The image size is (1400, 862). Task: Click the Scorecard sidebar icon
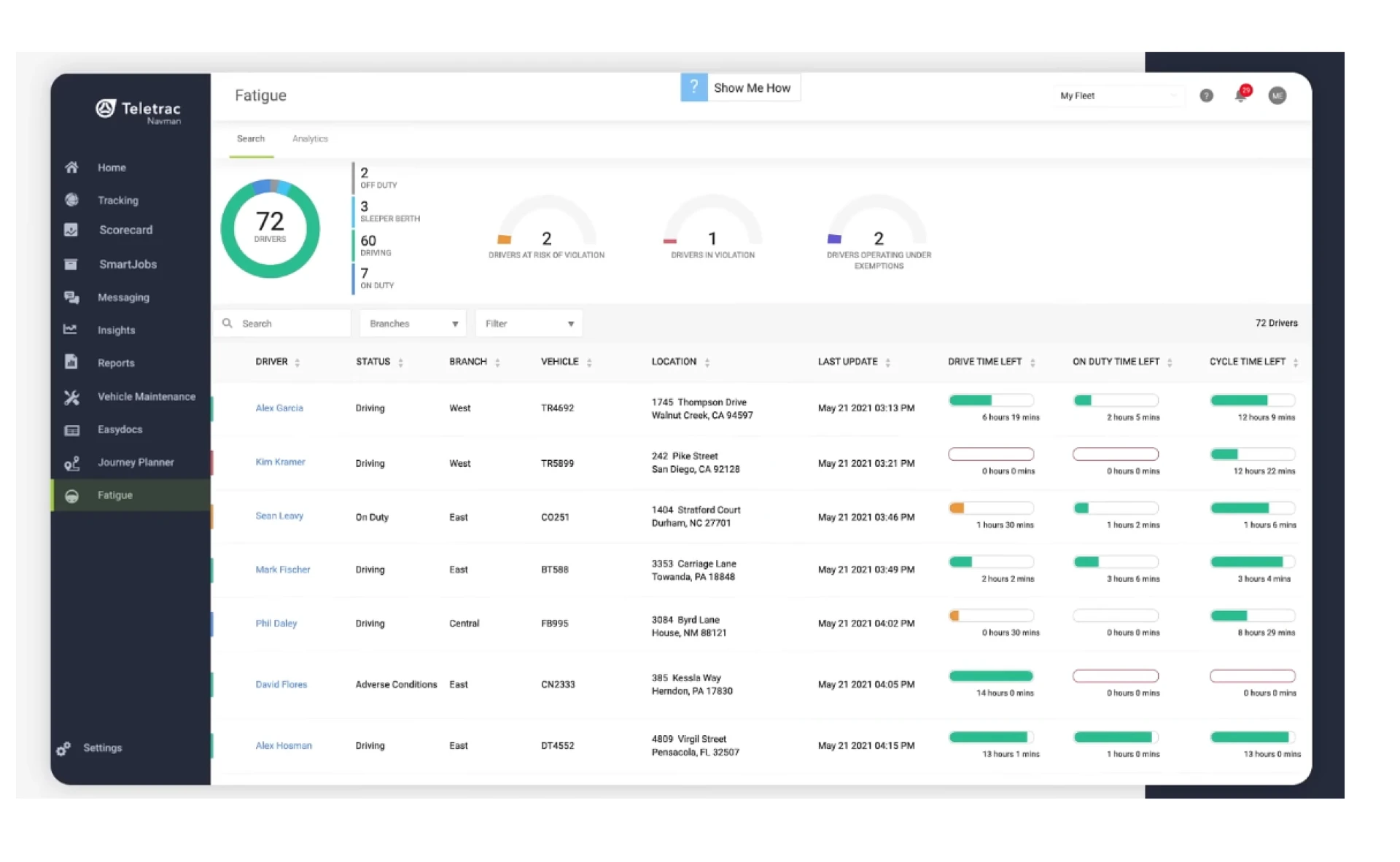[x=71, y=230]
